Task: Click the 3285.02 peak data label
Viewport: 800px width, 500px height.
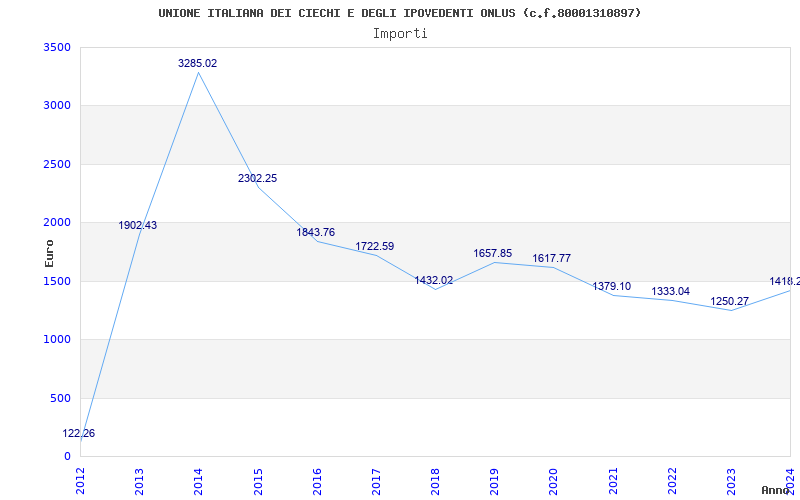Action: (197, 63)
